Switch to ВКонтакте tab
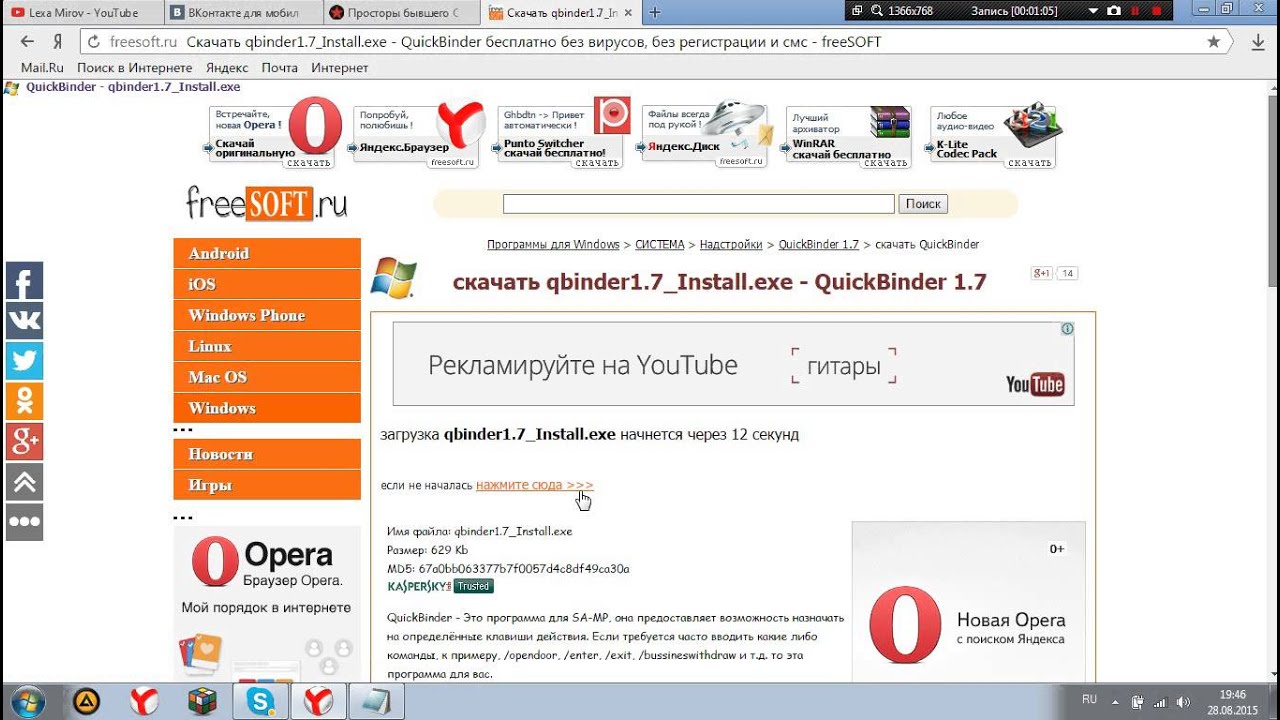The image size is (1280, 720). [x=243, y=12]
